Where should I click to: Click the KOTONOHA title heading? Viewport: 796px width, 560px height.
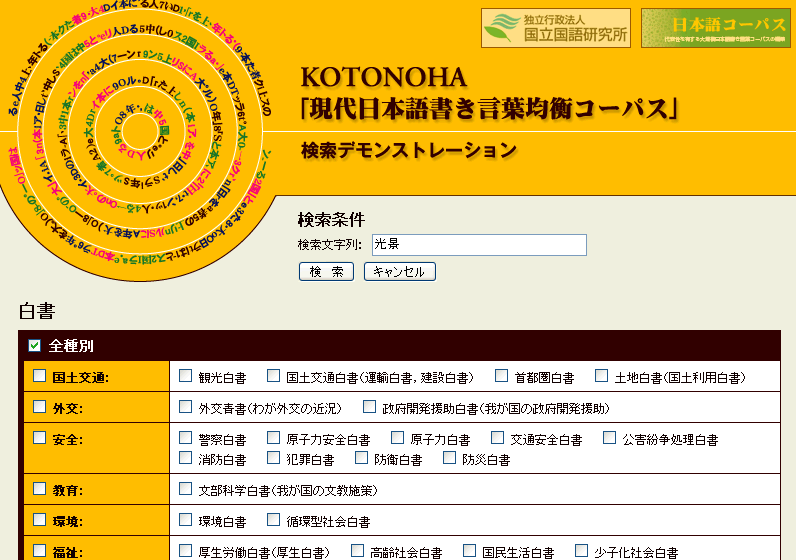(x=384, y=78)
